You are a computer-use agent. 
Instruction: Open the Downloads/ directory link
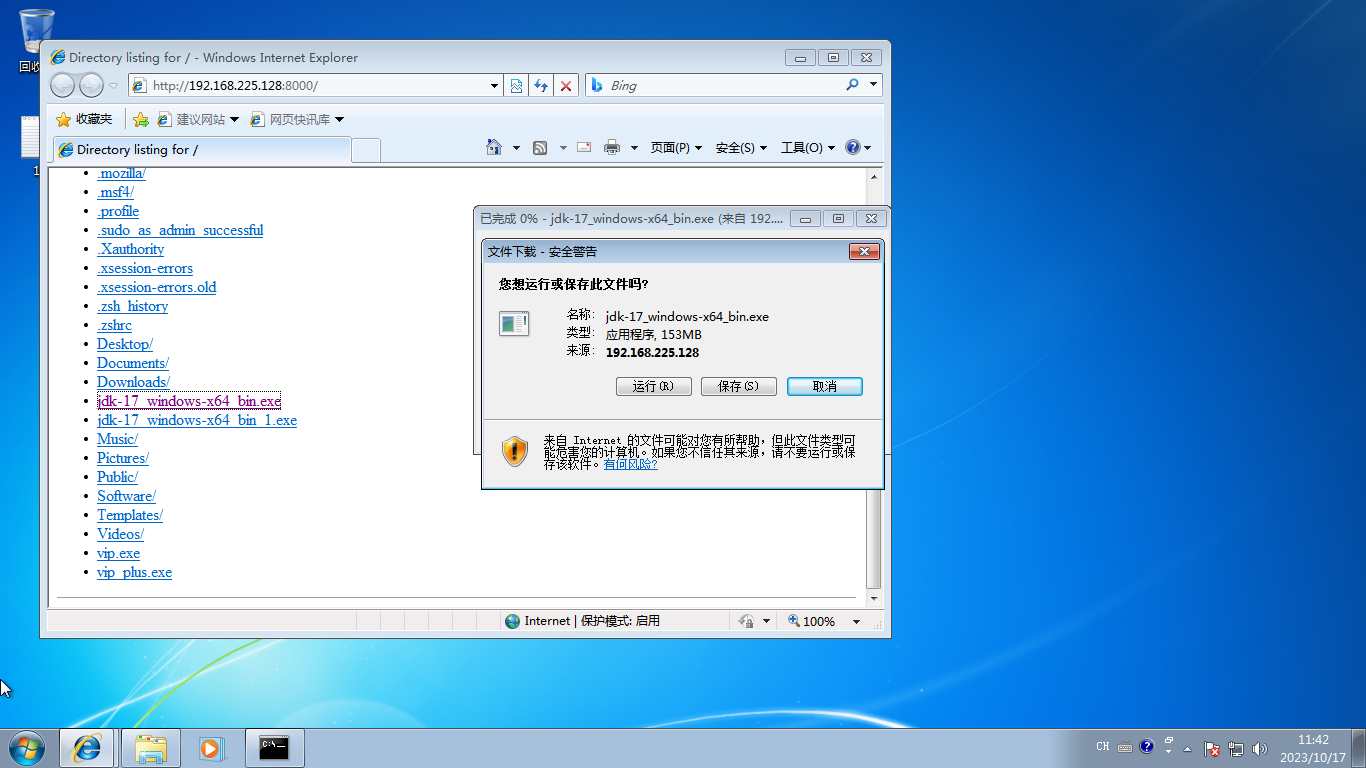coord(131,381)
